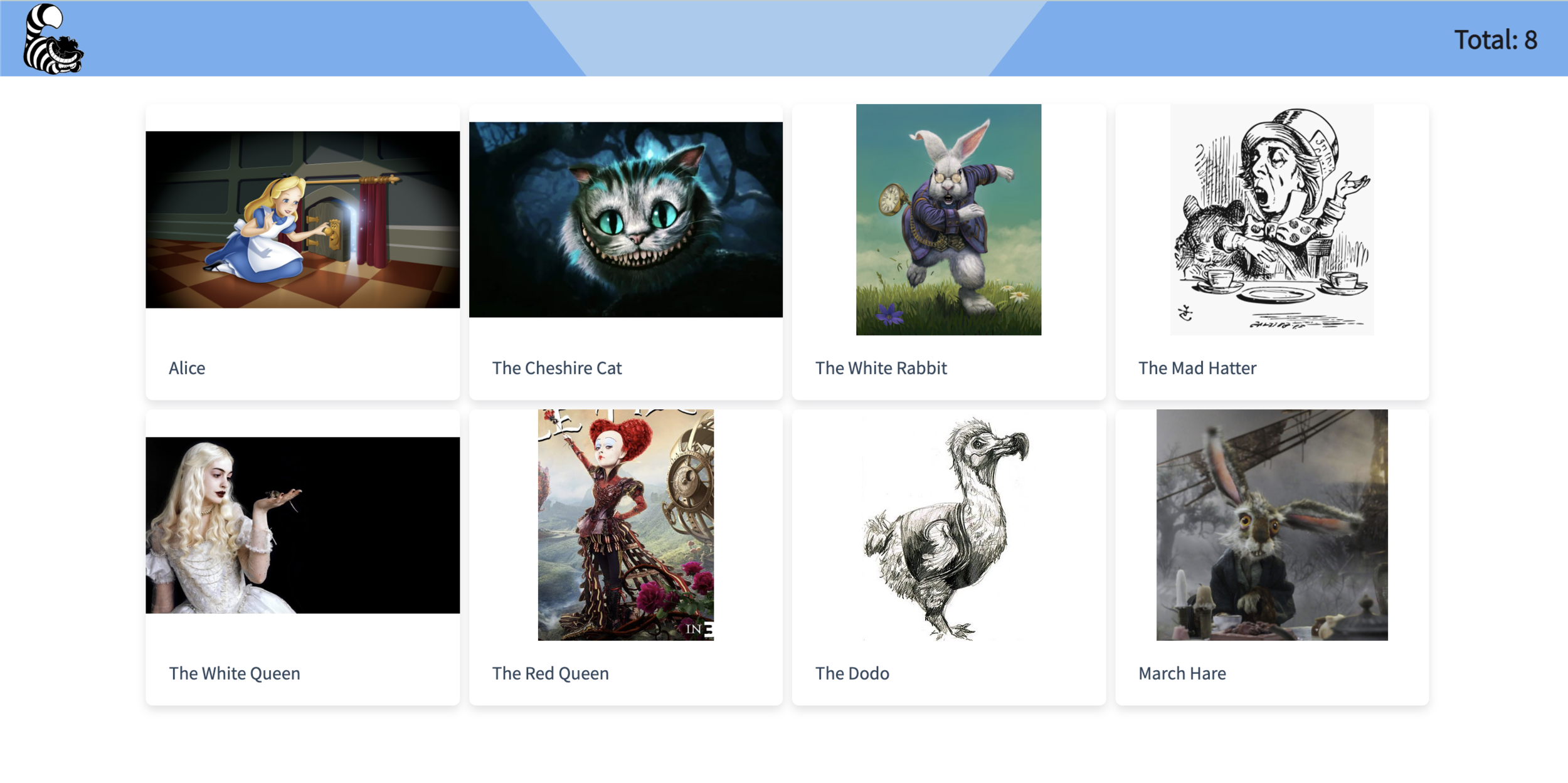1568x783 pixels.
Task: Click the pocket watch in White Rabbit image
Action: point(891,201)
